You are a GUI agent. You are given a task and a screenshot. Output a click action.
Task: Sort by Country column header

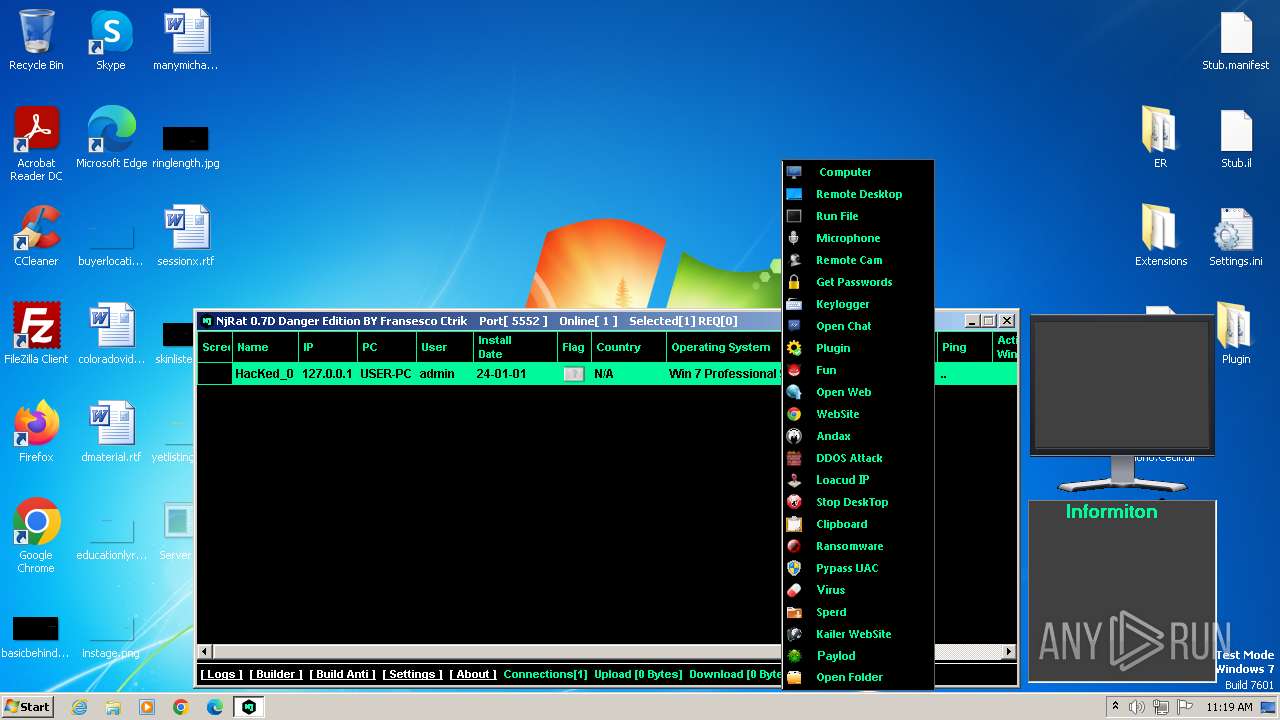pos(629,347)
